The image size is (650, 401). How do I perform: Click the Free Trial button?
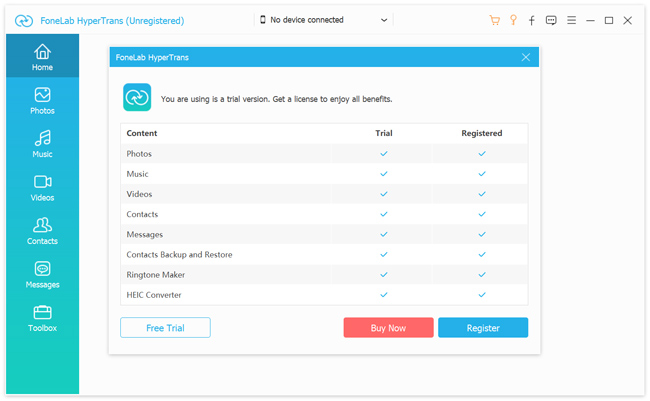(x=165, y=328)
